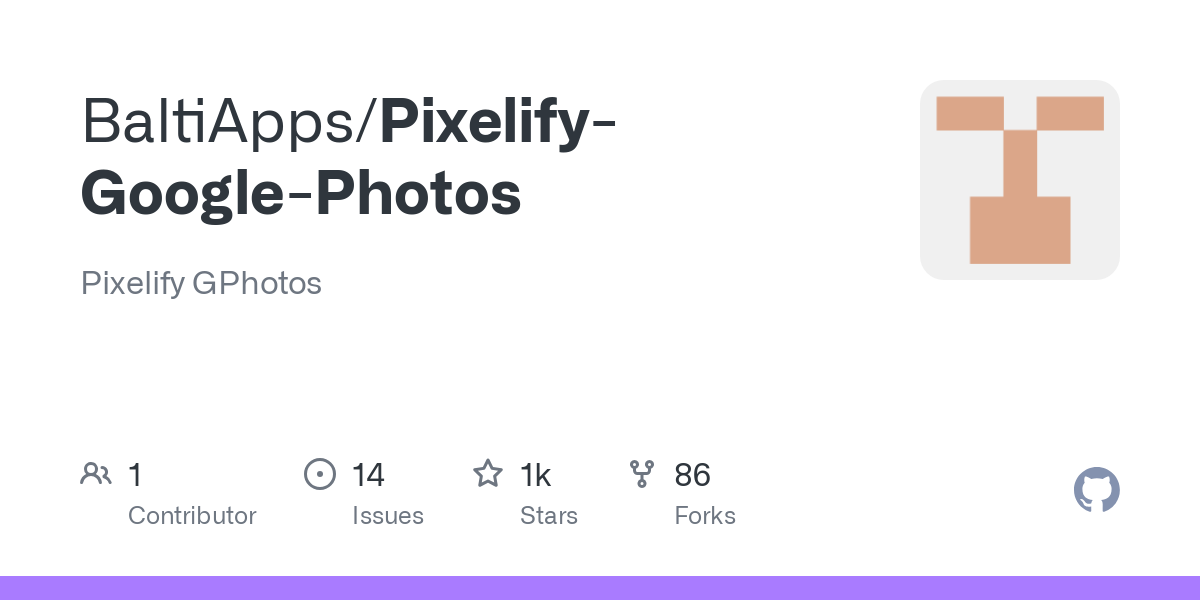Select the "Pixelify GPhotos" description text
This screenshot has height=600, width=1200.
[201, 284]
